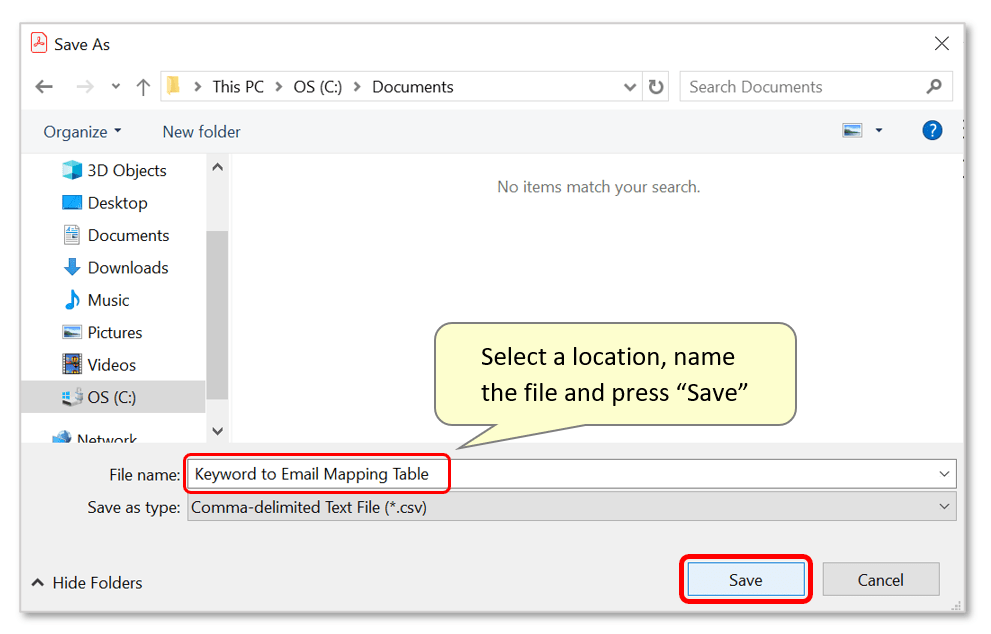Image resolution: width=991 pixels, height=634 pixels.
Task: Click This PC in the address path
Action: (x=238, y=87)
